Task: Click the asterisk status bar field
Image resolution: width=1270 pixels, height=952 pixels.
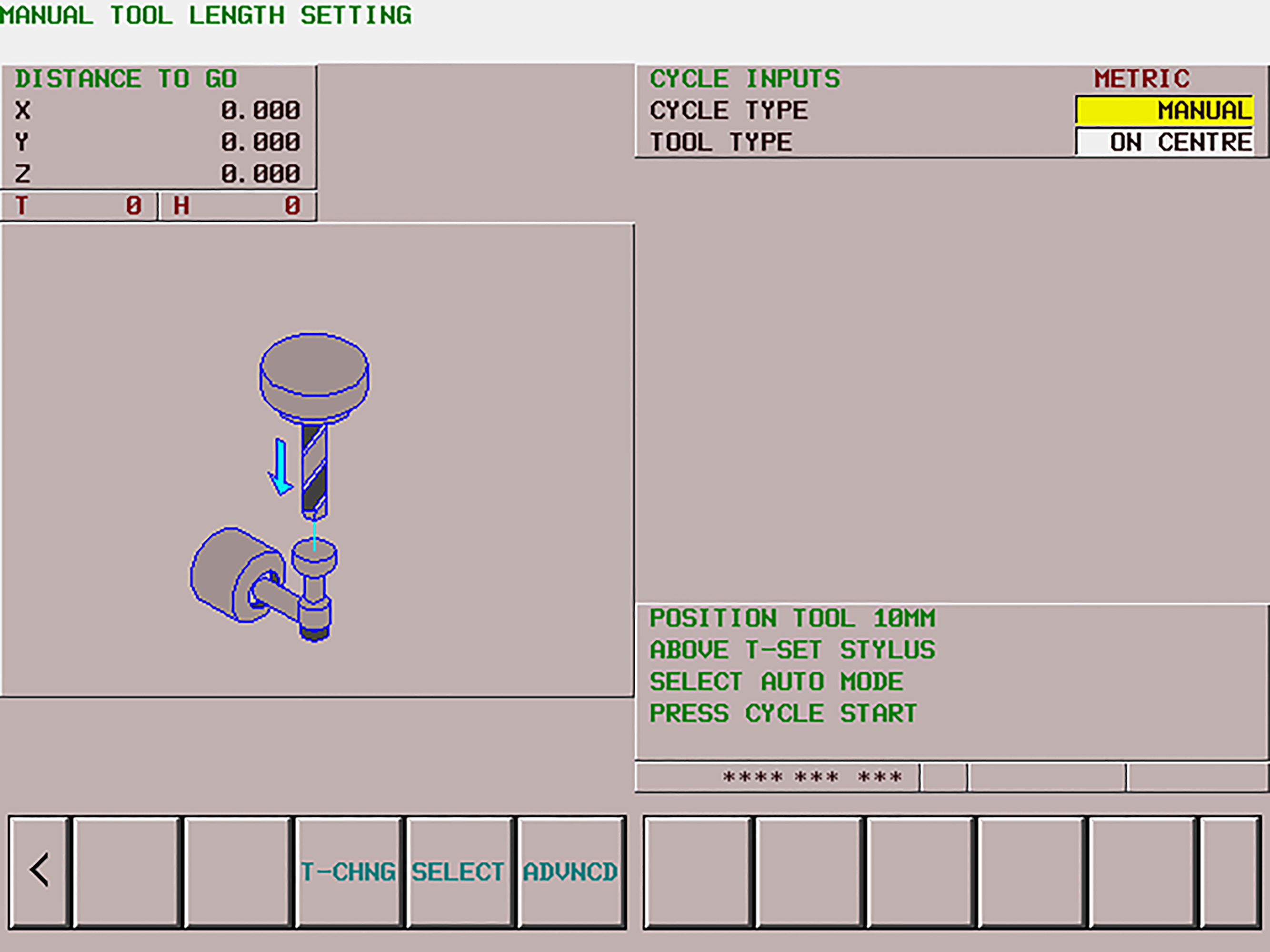Action: (778, 778)
